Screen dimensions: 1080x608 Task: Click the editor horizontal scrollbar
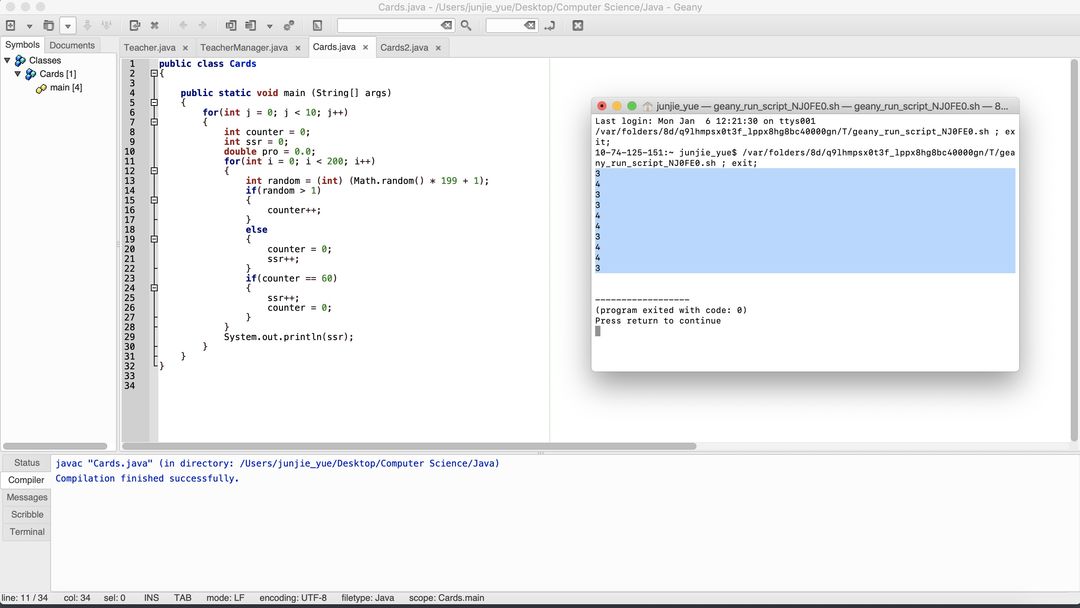[409, 446]
